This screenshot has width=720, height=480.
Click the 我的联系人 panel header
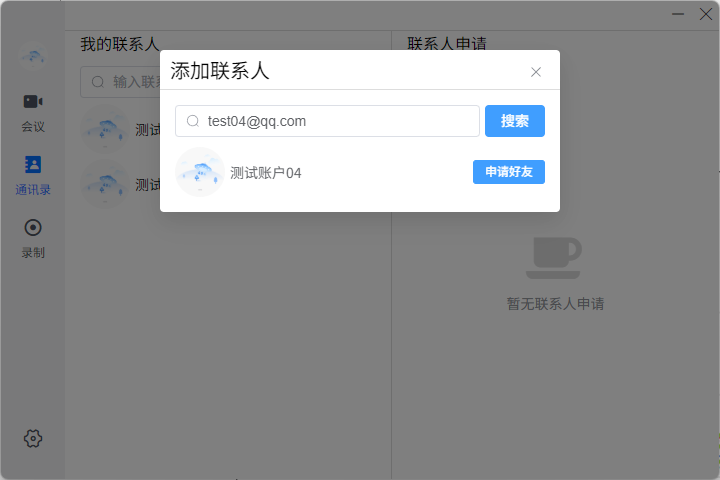coord(119,44)
